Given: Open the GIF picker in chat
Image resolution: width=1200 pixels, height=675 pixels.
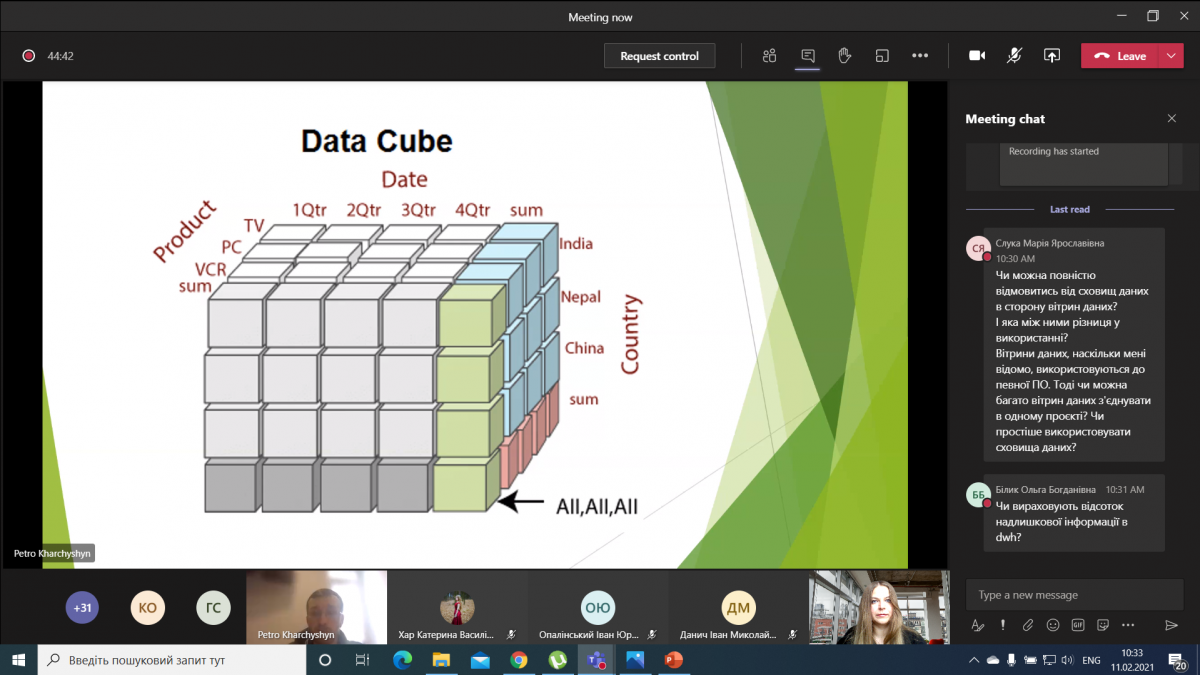Looking at the screenshot, I should 1078,625.
